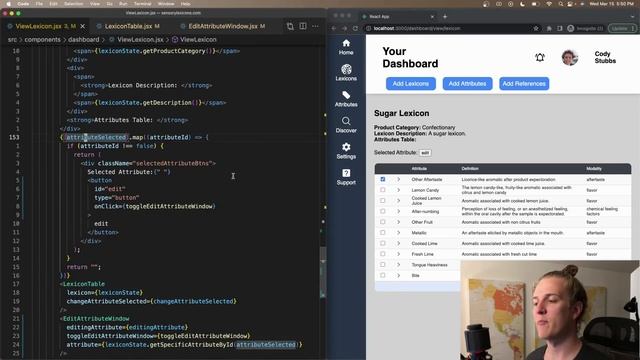
Task: Go back in browser
Action: [x=334, y=28]
